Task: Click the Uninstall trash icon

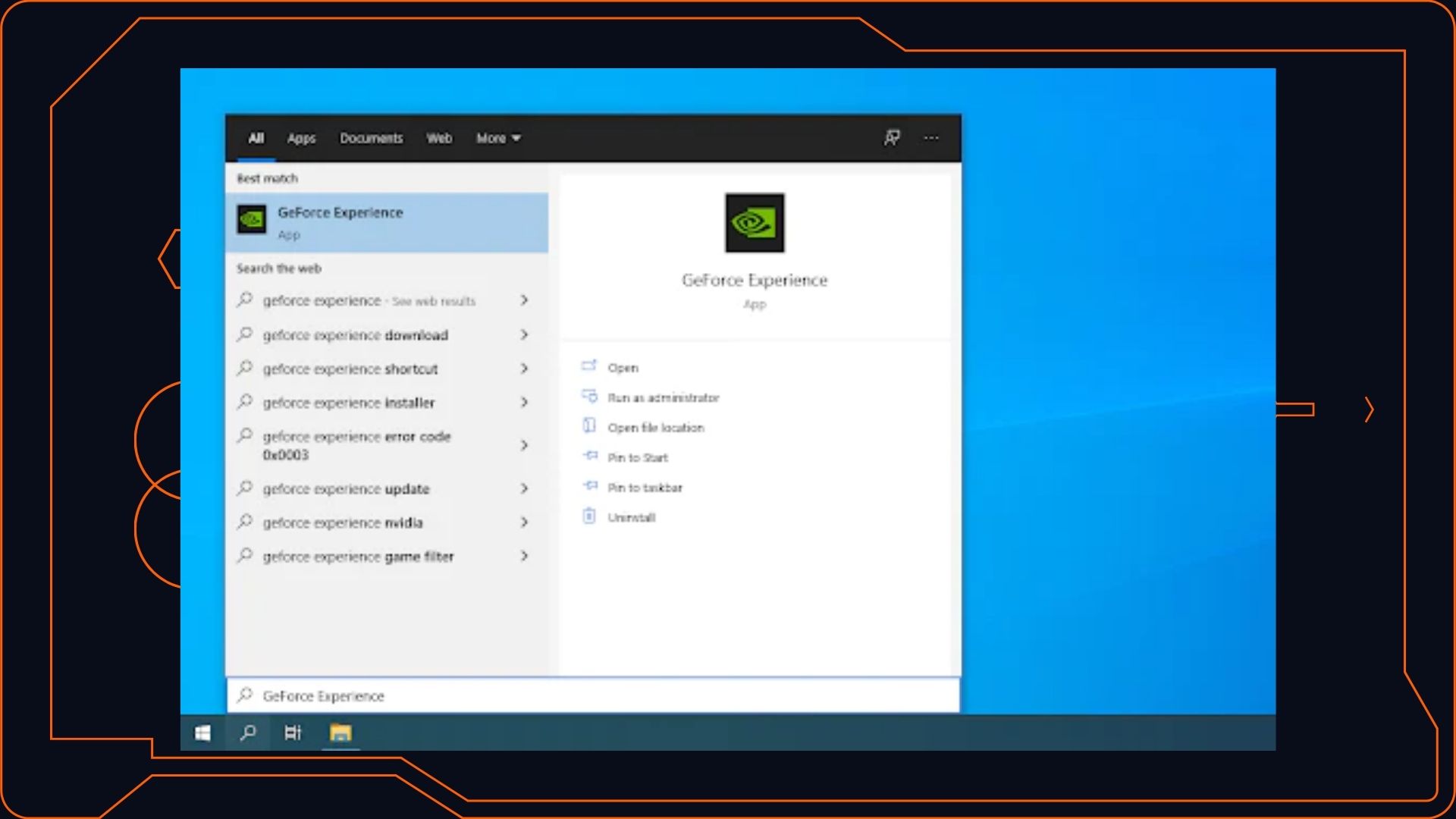Action: [x=589, y=516]
